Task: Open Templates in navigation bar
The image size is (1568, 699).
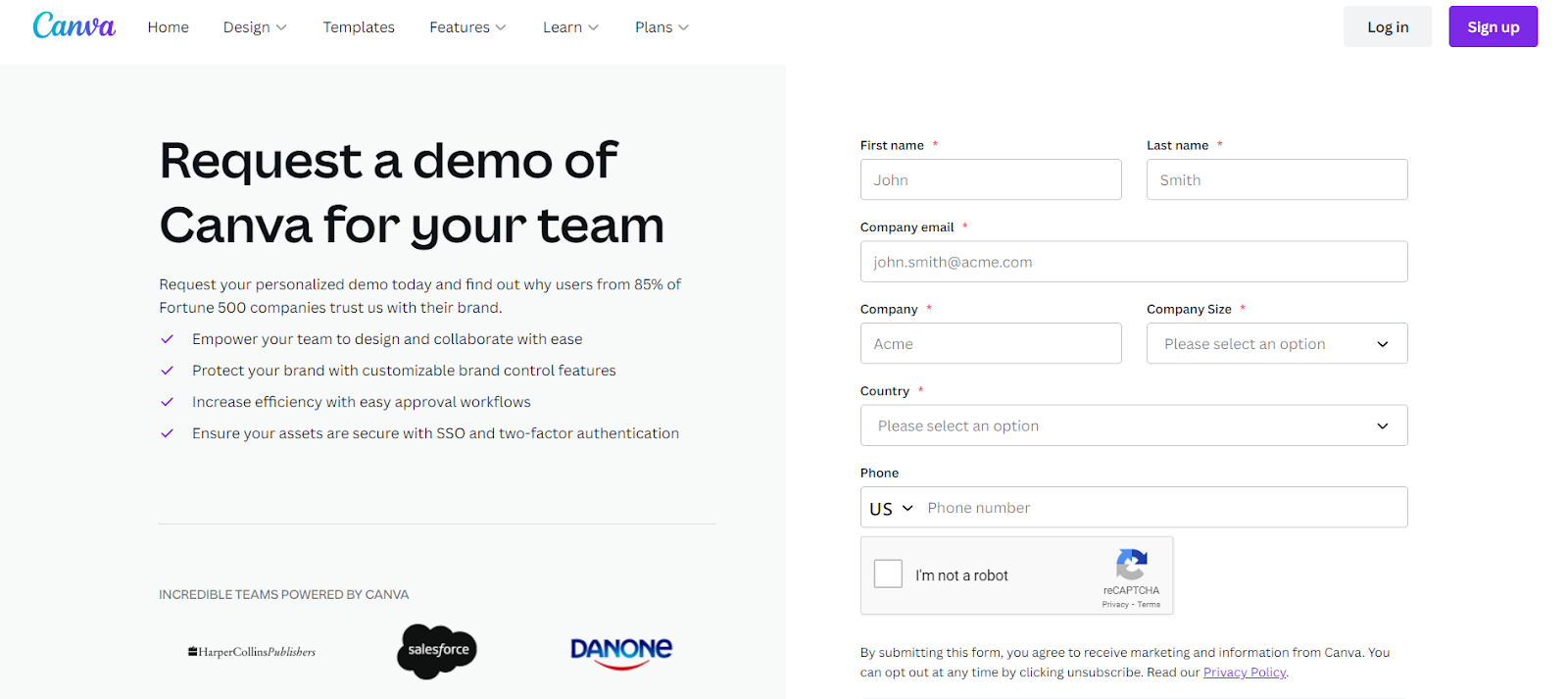Action: click(x=359, y=27)
